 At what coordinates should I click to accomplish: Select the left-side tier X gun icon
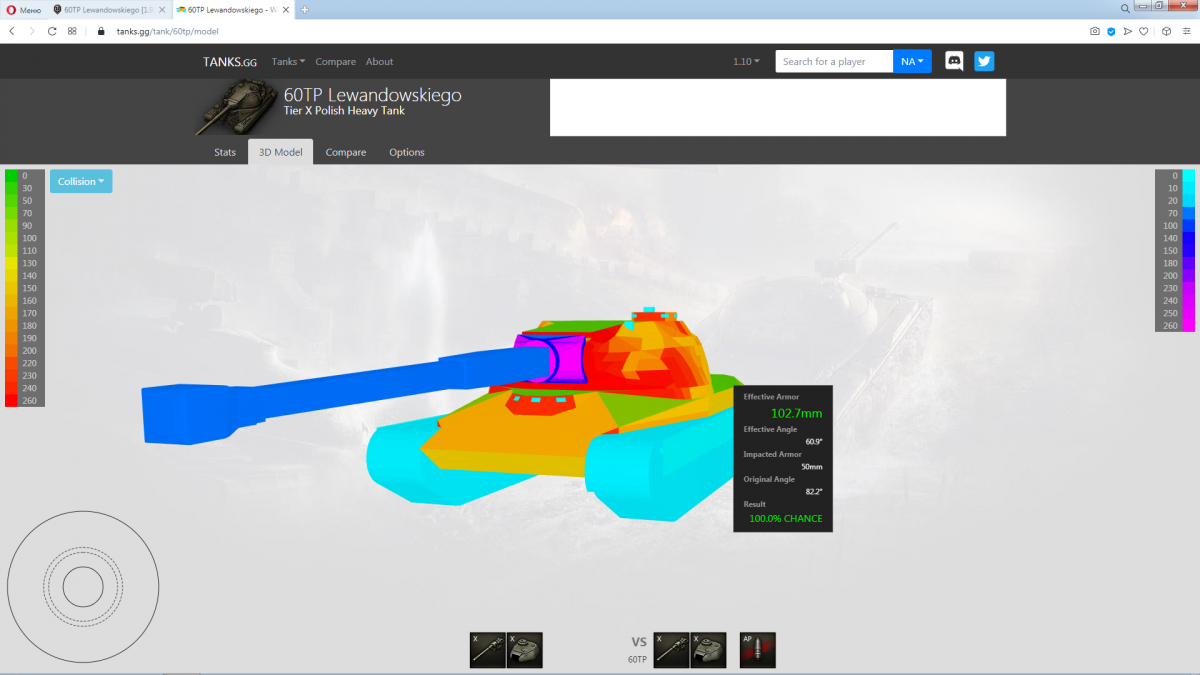(x=487, y=650)
